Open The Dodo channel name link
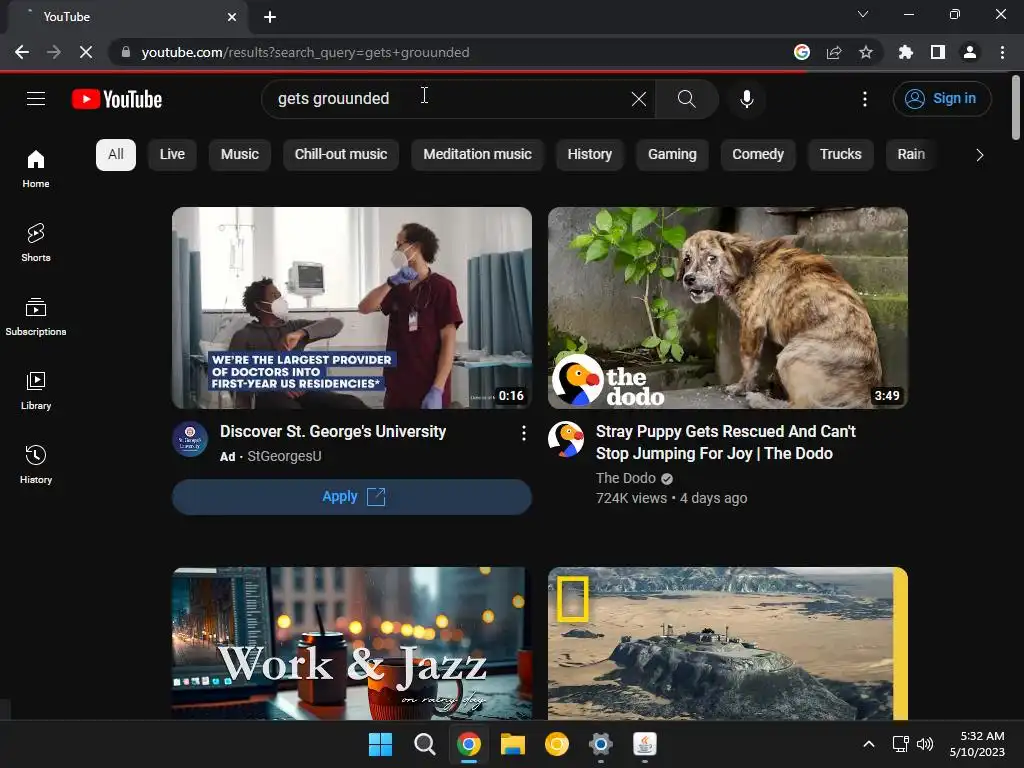 [626, 478]
